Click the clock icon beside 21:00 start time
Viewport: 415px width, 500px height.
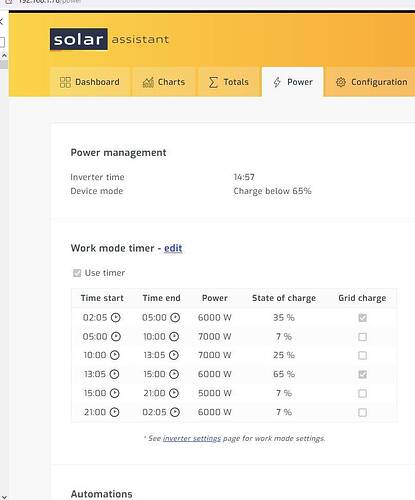click(x=114, y=412)
